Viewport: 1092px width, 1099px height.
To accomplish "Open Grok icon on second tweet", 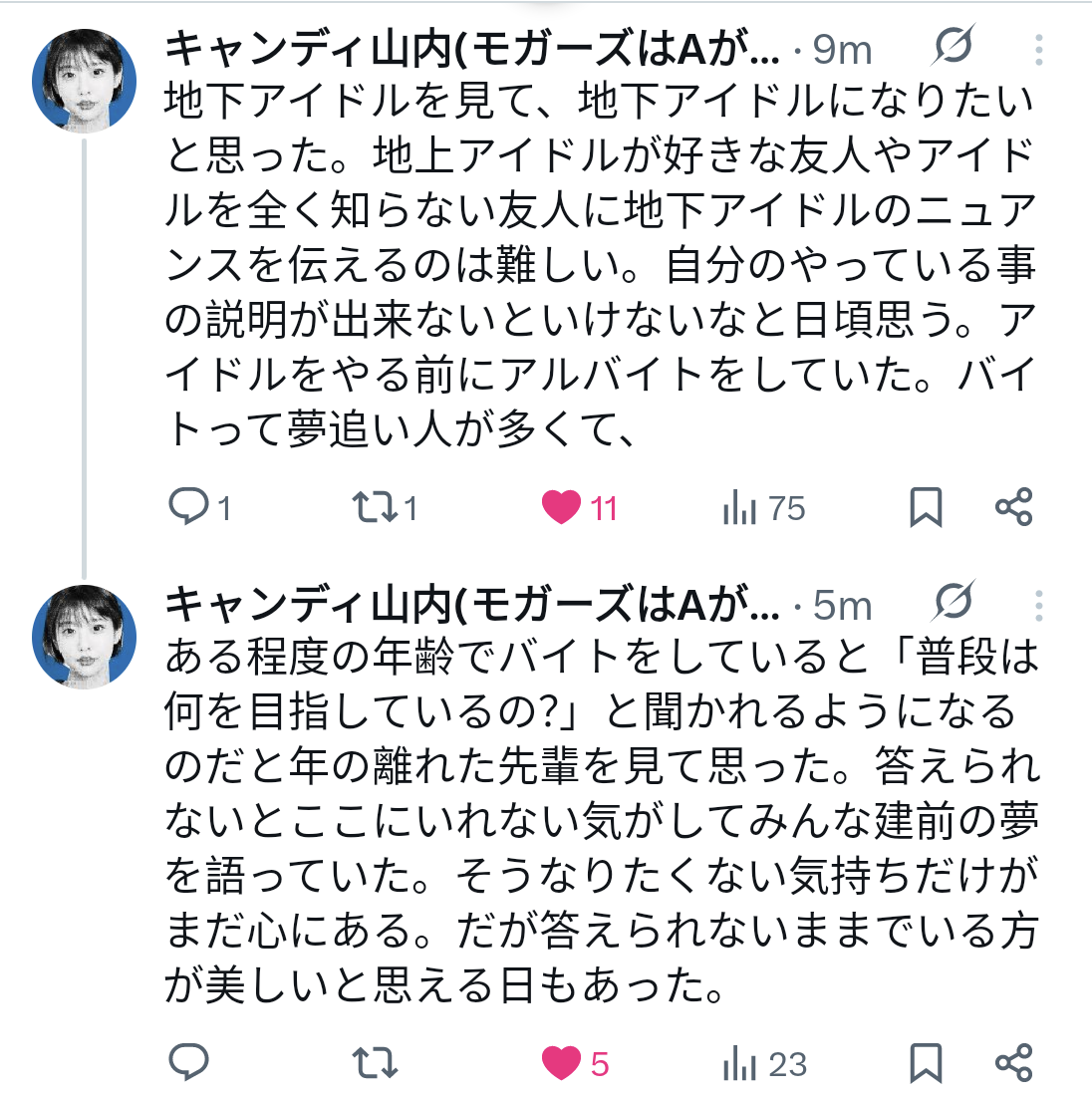I will point(954,601).
